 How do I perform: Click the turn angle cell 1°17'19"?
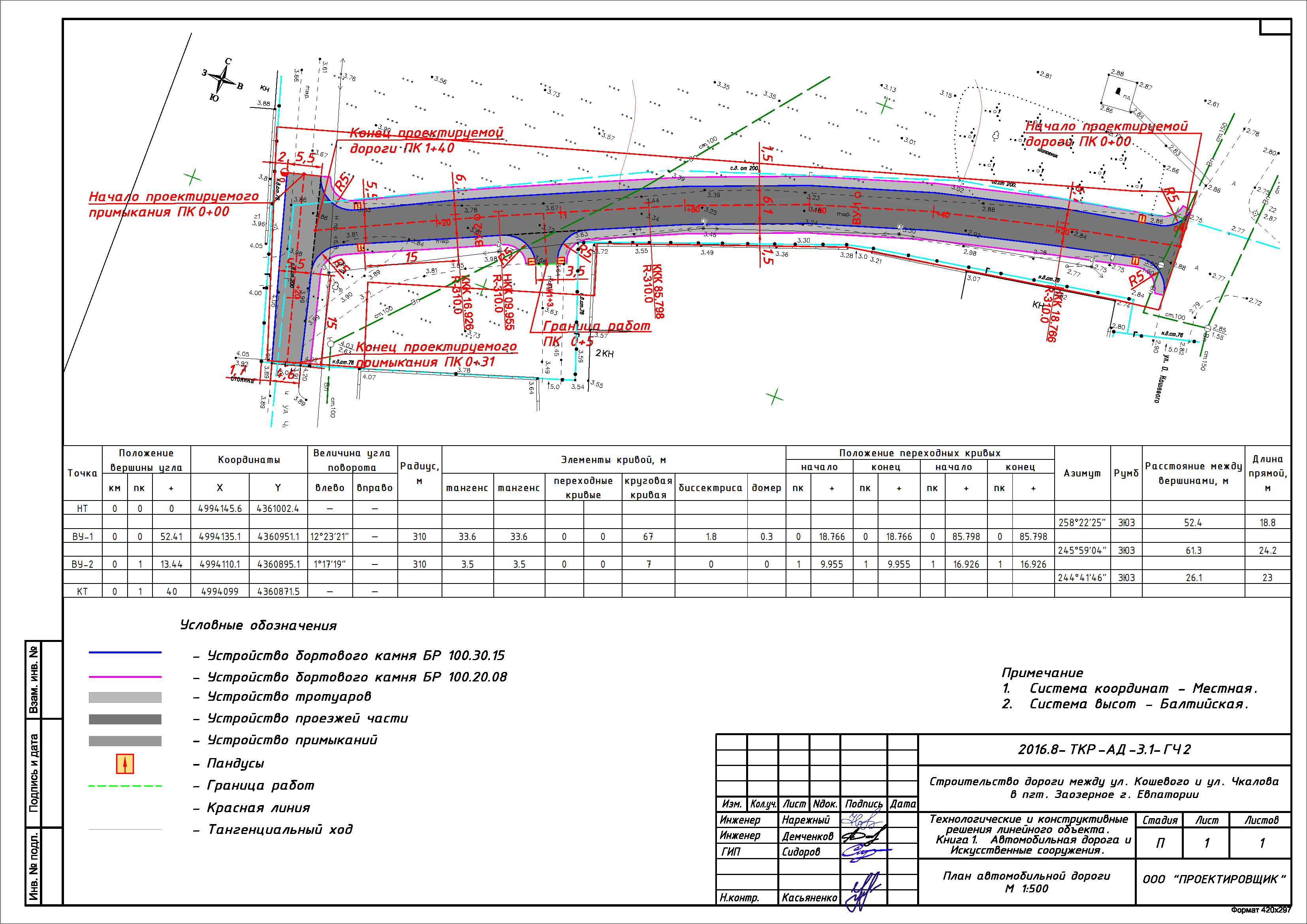point(329,564)
